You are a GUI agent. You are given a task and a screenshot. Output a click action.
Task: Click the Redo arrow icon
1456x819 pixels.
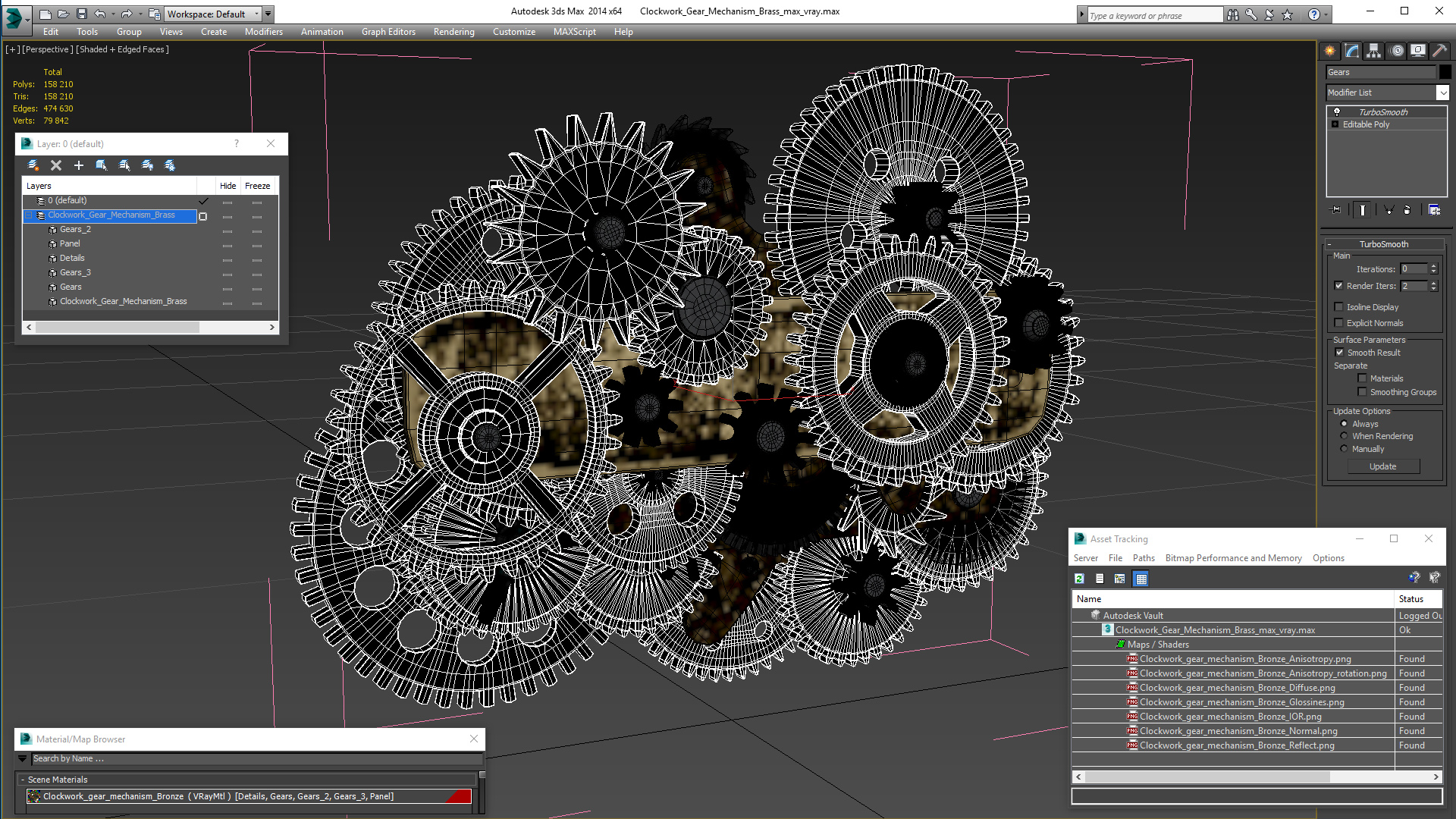point(127,14)
